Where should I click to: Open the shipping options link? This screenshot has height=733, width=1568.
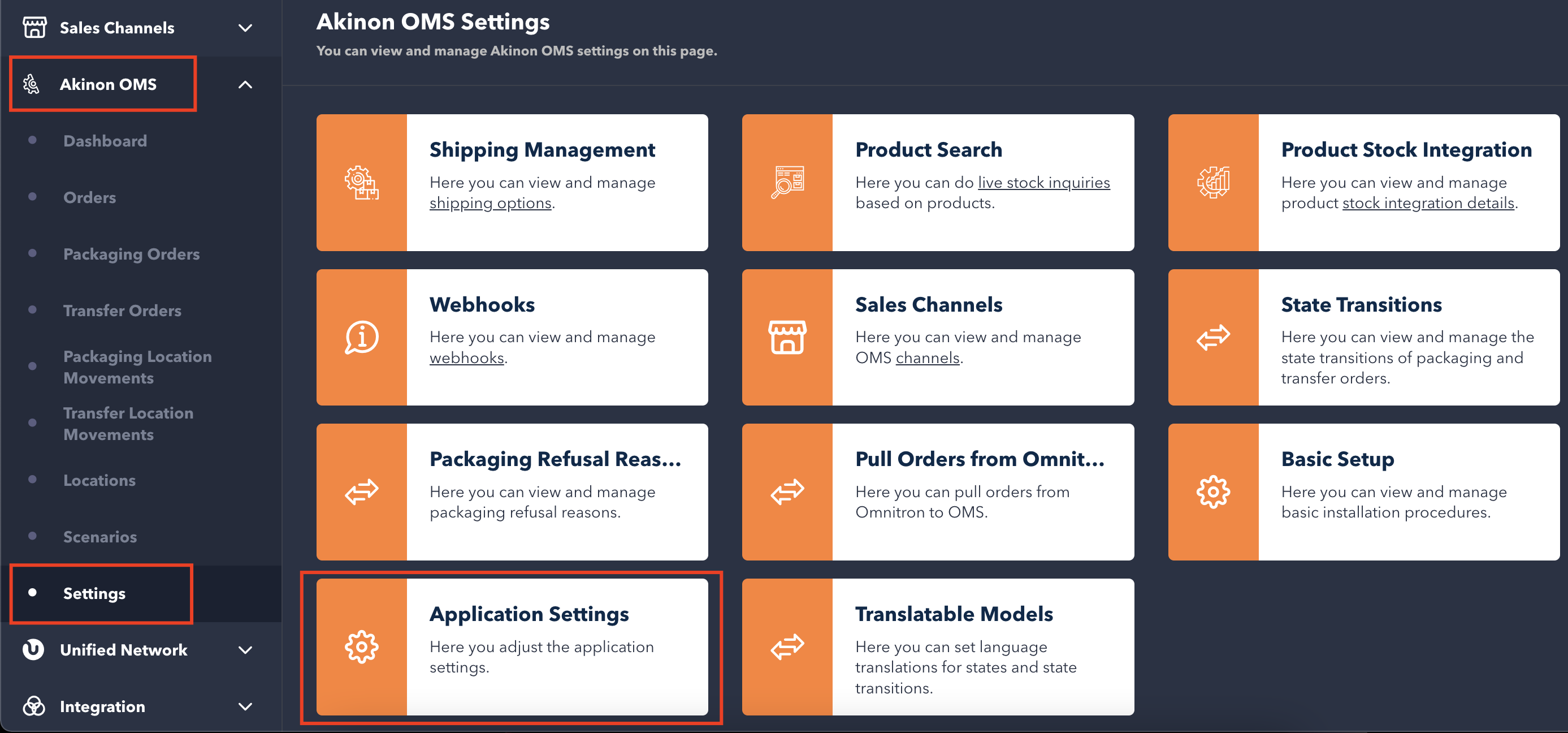pyautogui.click(x=490, y=203)
